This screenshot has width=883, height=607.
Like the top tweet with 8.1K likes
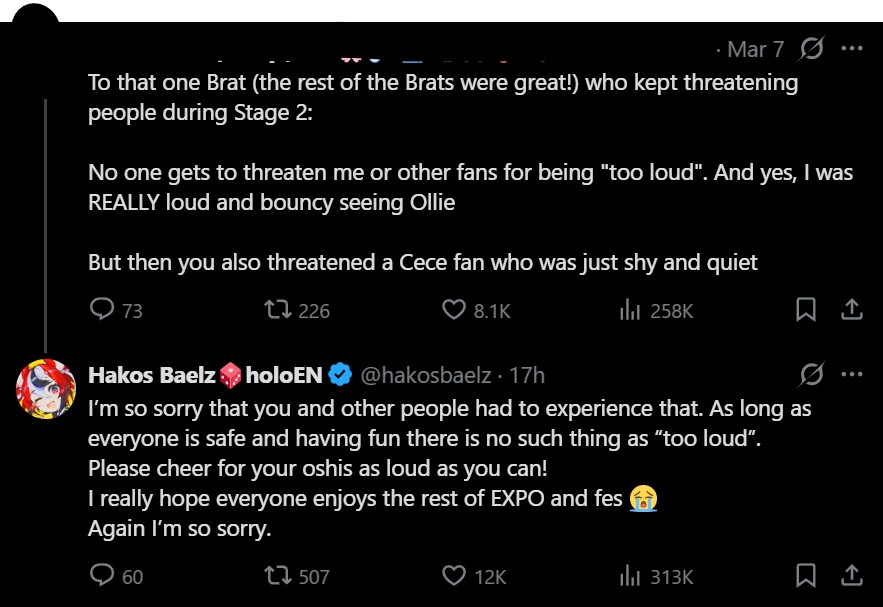click(x=454, y=310)
